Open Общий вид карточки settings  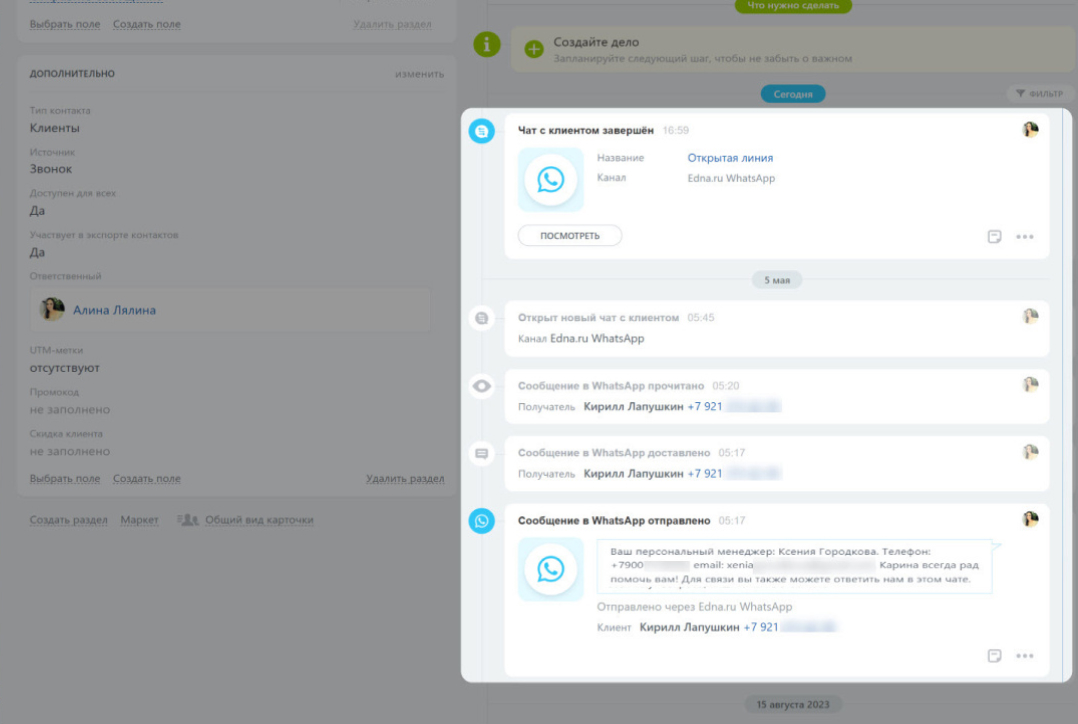point(258,520)
